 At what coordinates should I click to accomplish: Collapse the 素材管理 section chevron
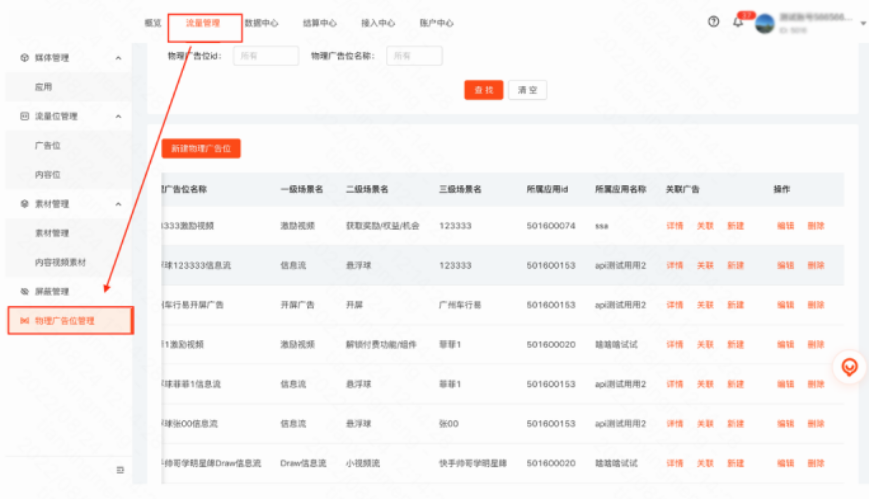click(118, 203)
